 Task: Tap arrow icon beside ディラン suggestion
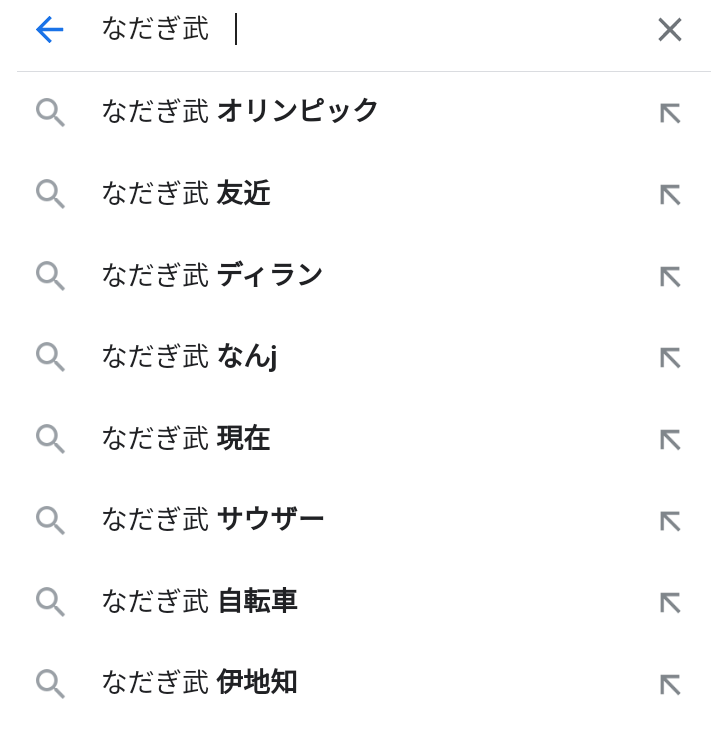pyautogui.click(x=670, y=277)
